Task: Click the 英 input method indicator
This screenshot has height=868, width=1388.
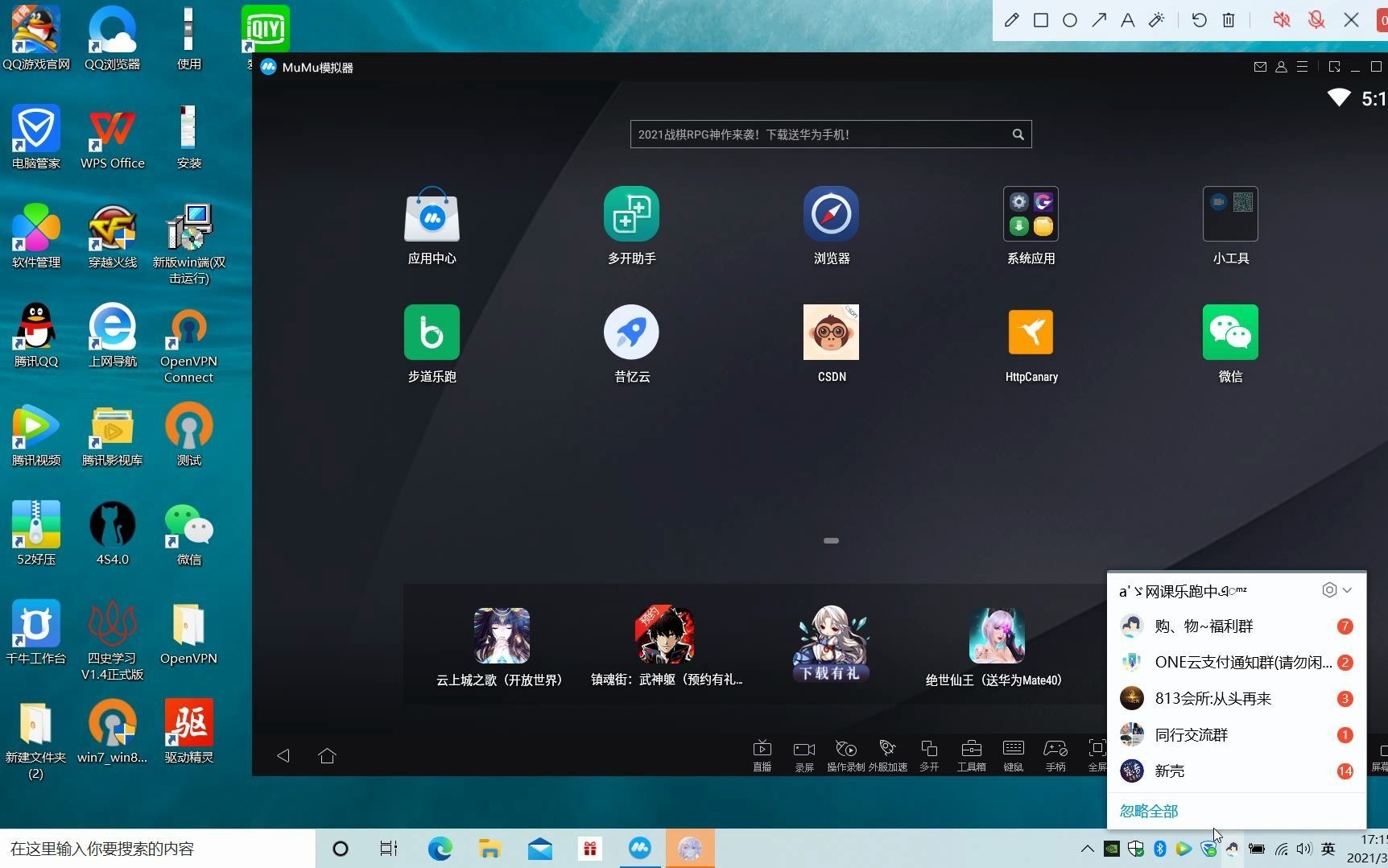Action: click(1328, 849)
